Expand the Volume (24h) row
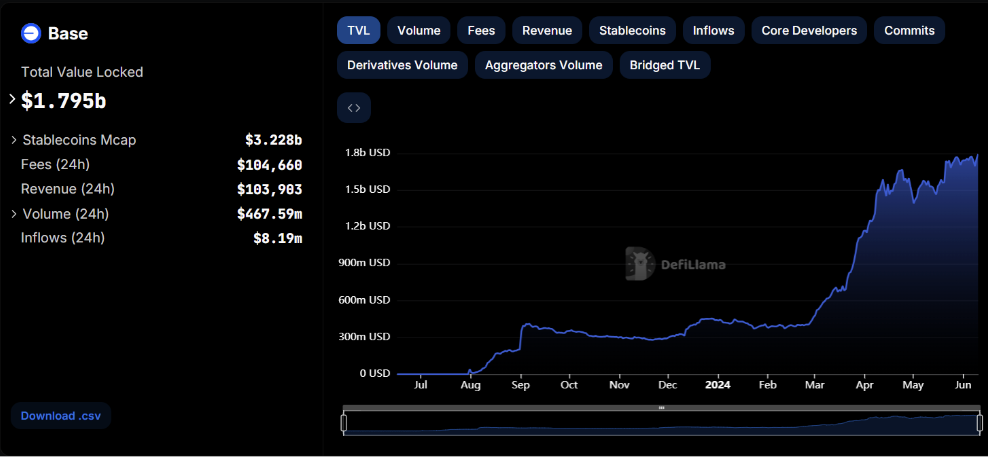This screenshot has width=988, height=458. 14,214
